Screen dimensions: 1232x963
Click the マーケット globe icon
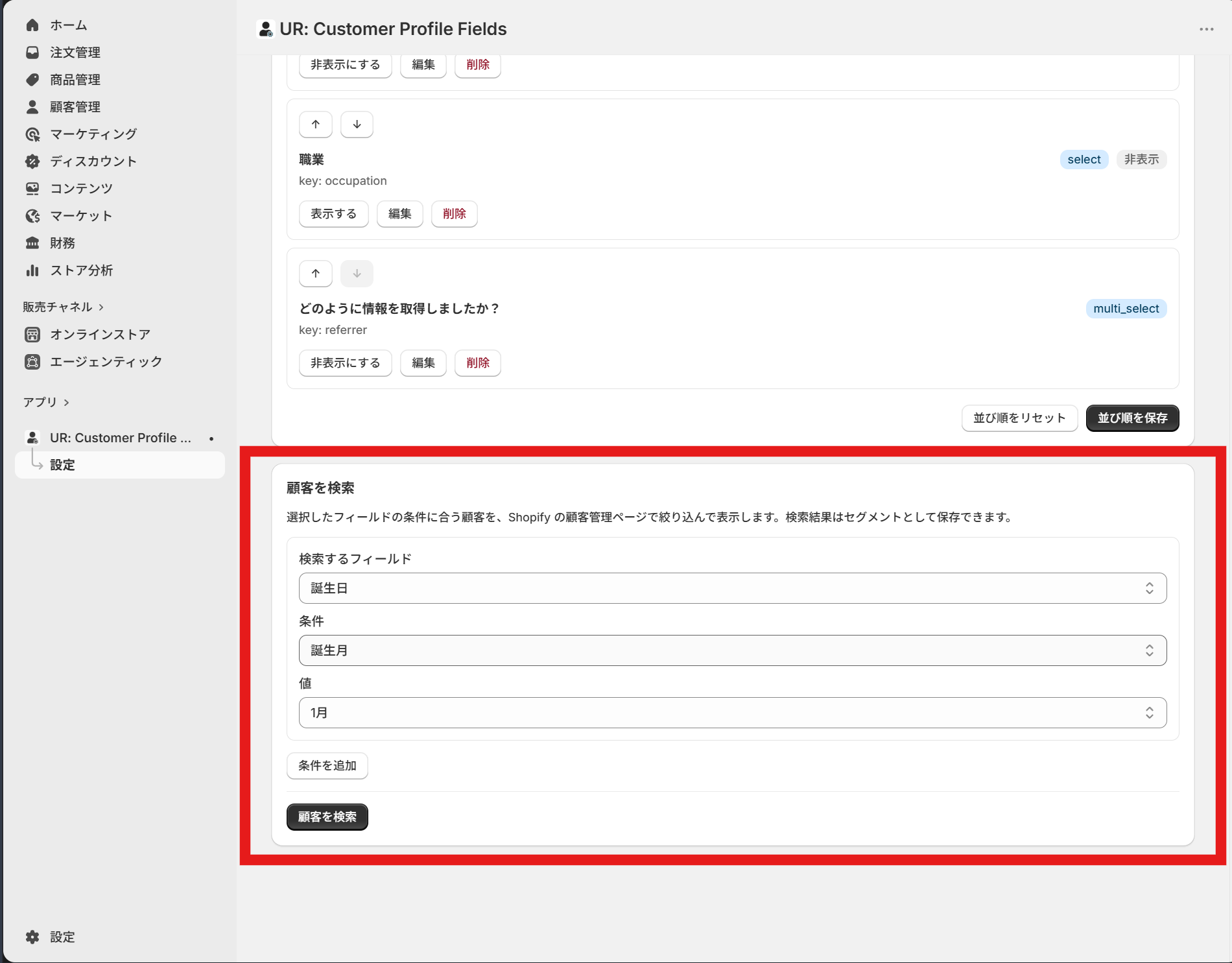32,216
